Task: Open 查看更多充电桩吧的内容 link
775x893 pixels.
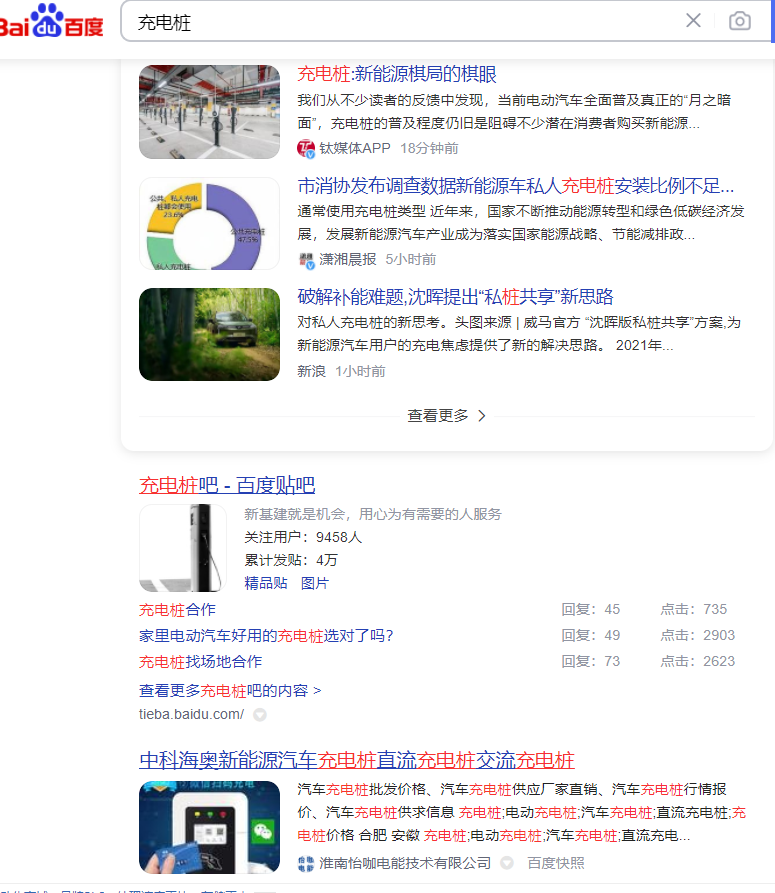Action: 230,691
